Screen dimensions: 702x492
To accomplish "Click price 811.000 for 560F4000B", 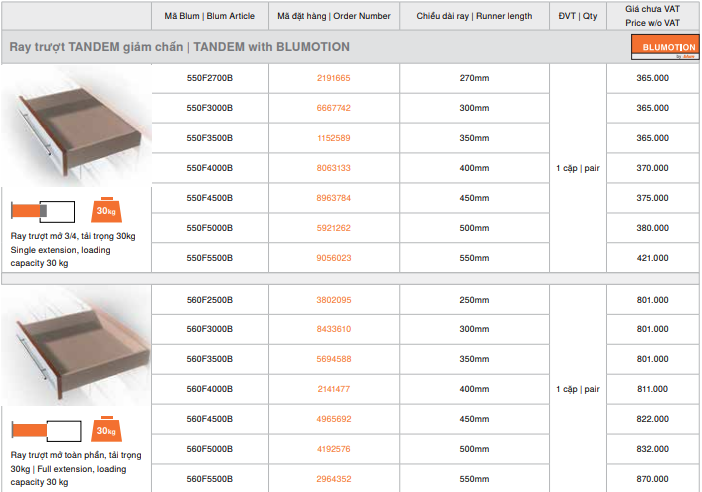I will click(652, 389).
